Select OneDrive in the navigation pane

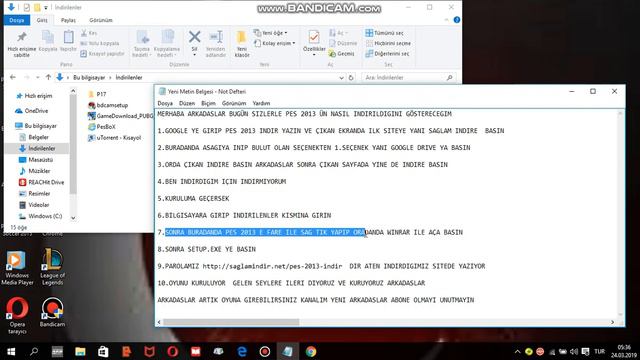(32, 111)
